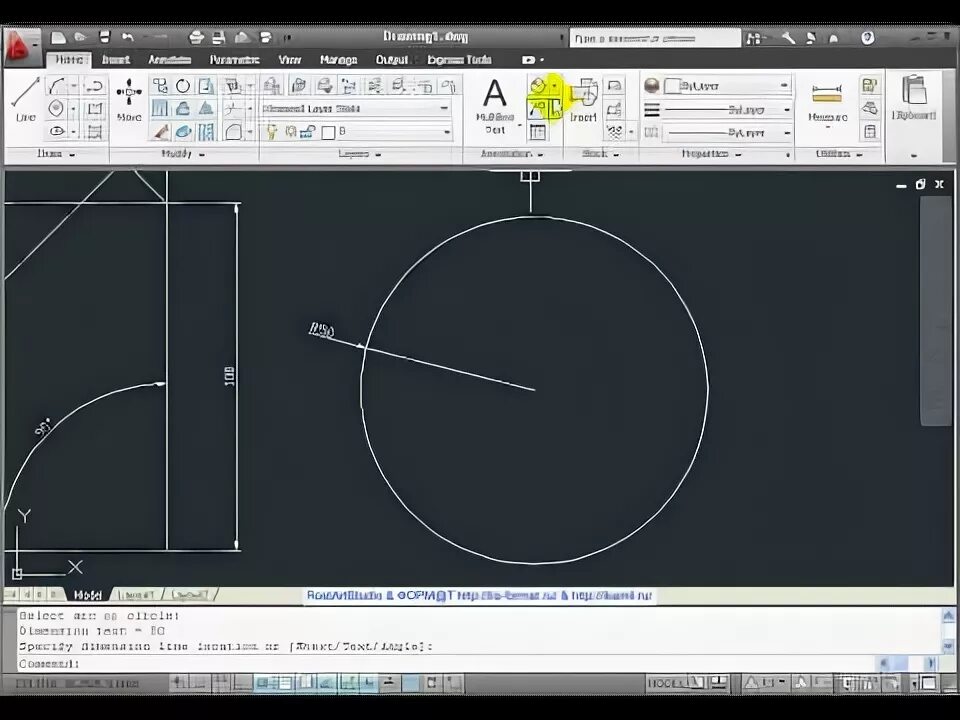Click the Undo icon in quick access toolbar
The width and height of the screenshot is (960, 720).
pos(127,38)
